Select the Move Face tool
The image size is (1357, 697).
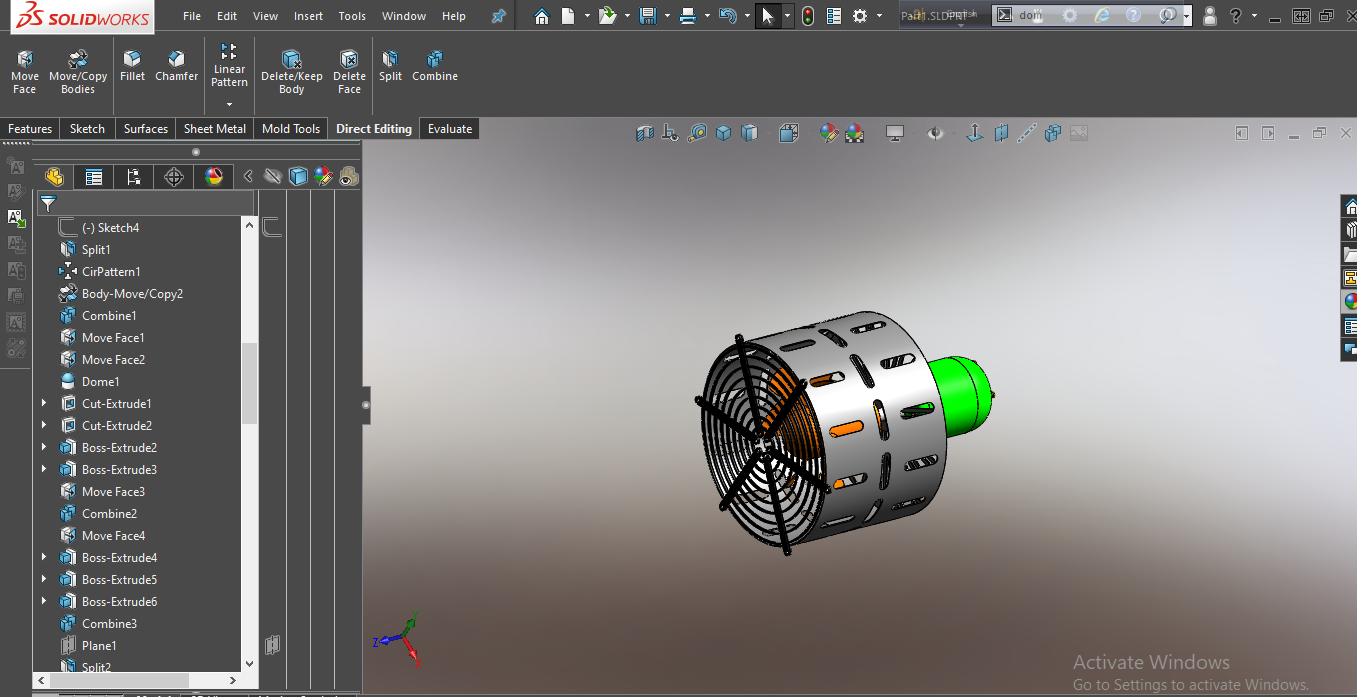[x=25, y=72]
